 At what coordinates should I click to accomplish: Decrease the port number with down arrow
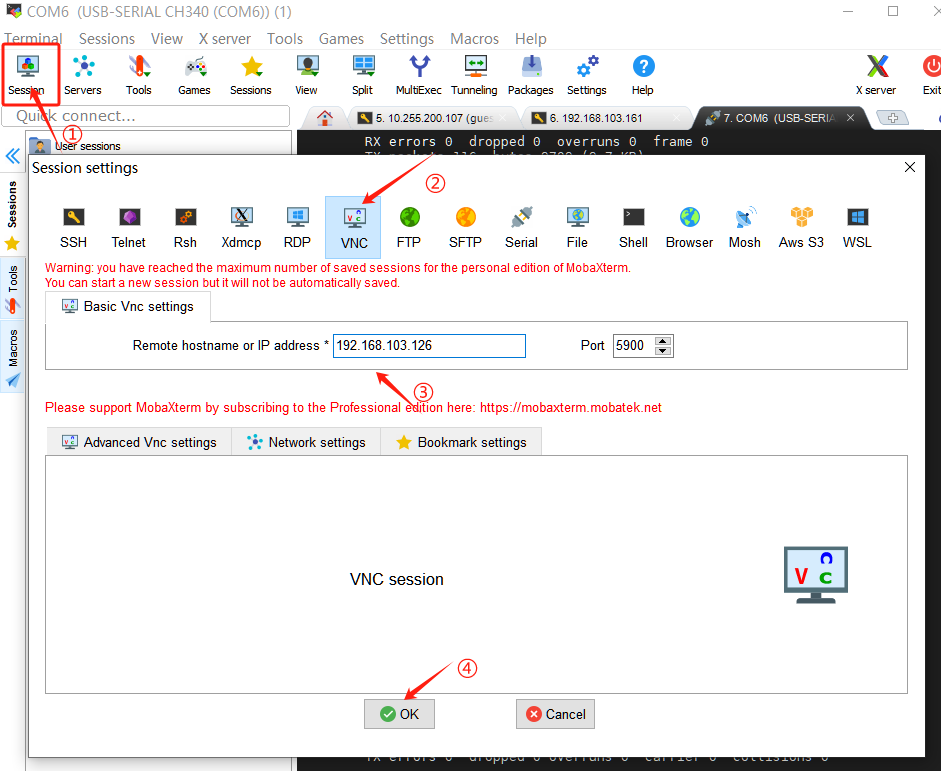662,351
